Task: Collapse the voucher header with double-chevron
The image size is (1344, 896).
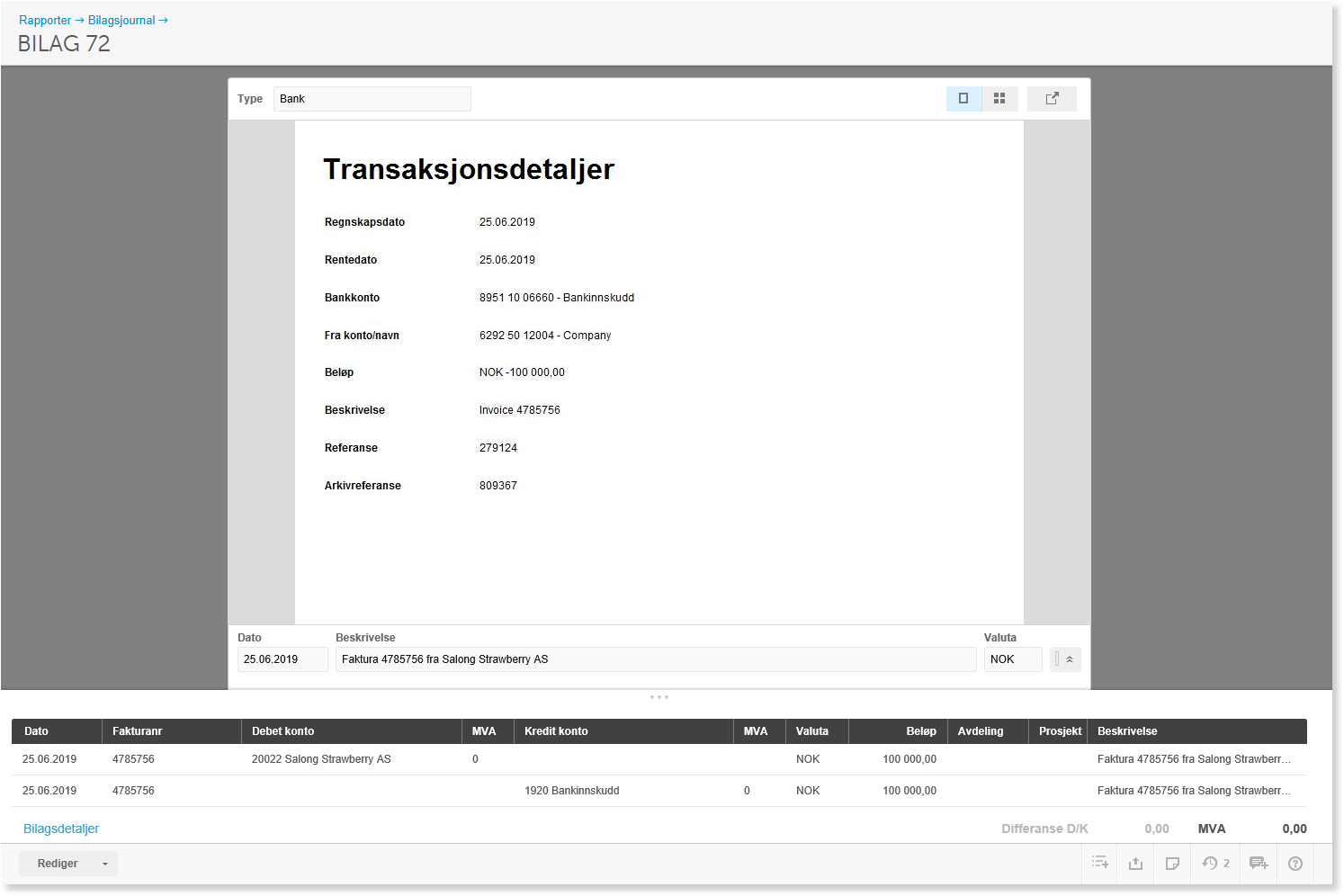Action: tap(1070, 659)
